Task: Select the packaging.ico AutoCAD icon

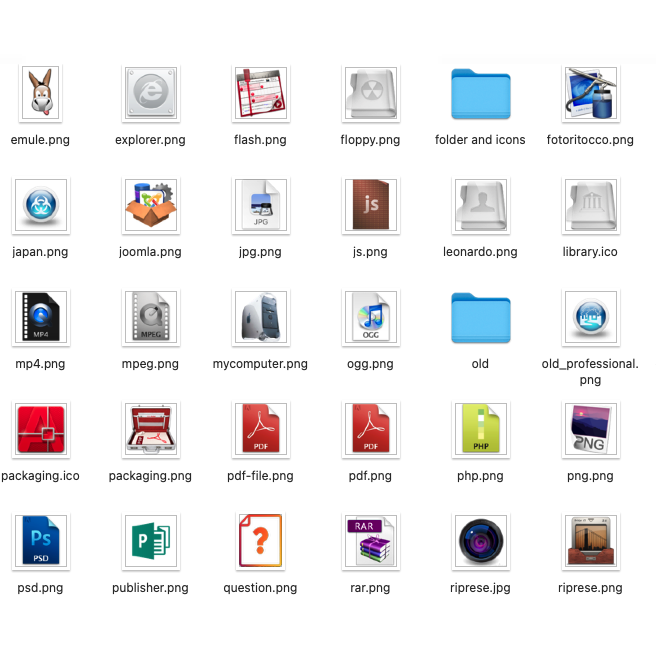Action: tap(41, 430)
